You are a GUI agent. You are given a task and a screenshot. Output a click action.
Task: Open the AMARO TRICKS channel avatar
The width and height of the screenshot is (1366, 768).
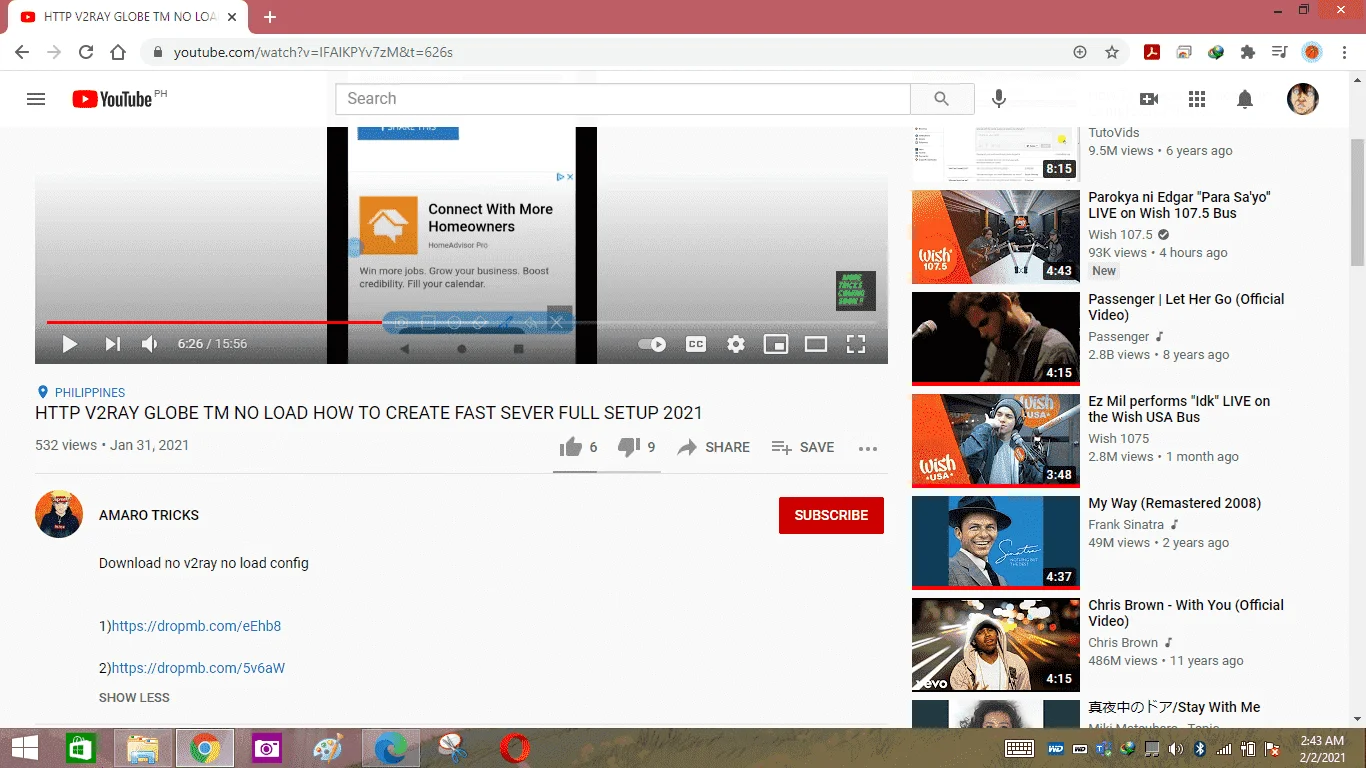[59, 514]
